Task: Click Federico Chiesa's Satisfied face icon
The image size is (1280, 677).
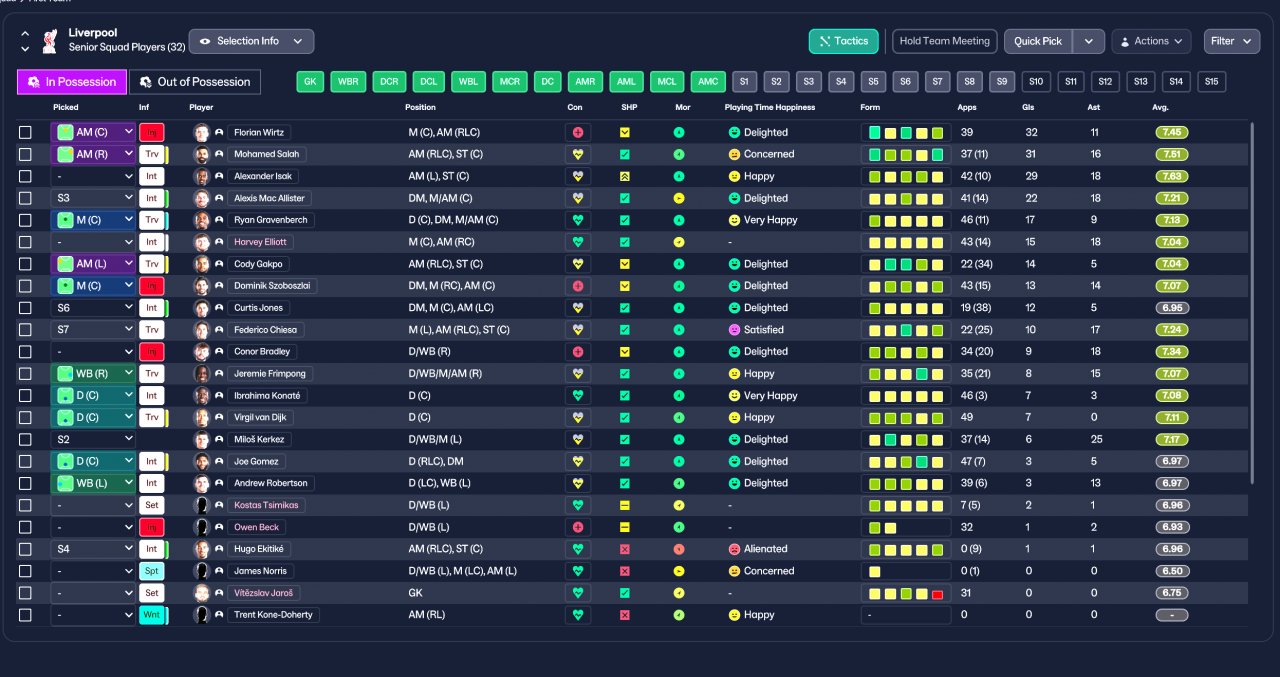Action: [734, 330]
